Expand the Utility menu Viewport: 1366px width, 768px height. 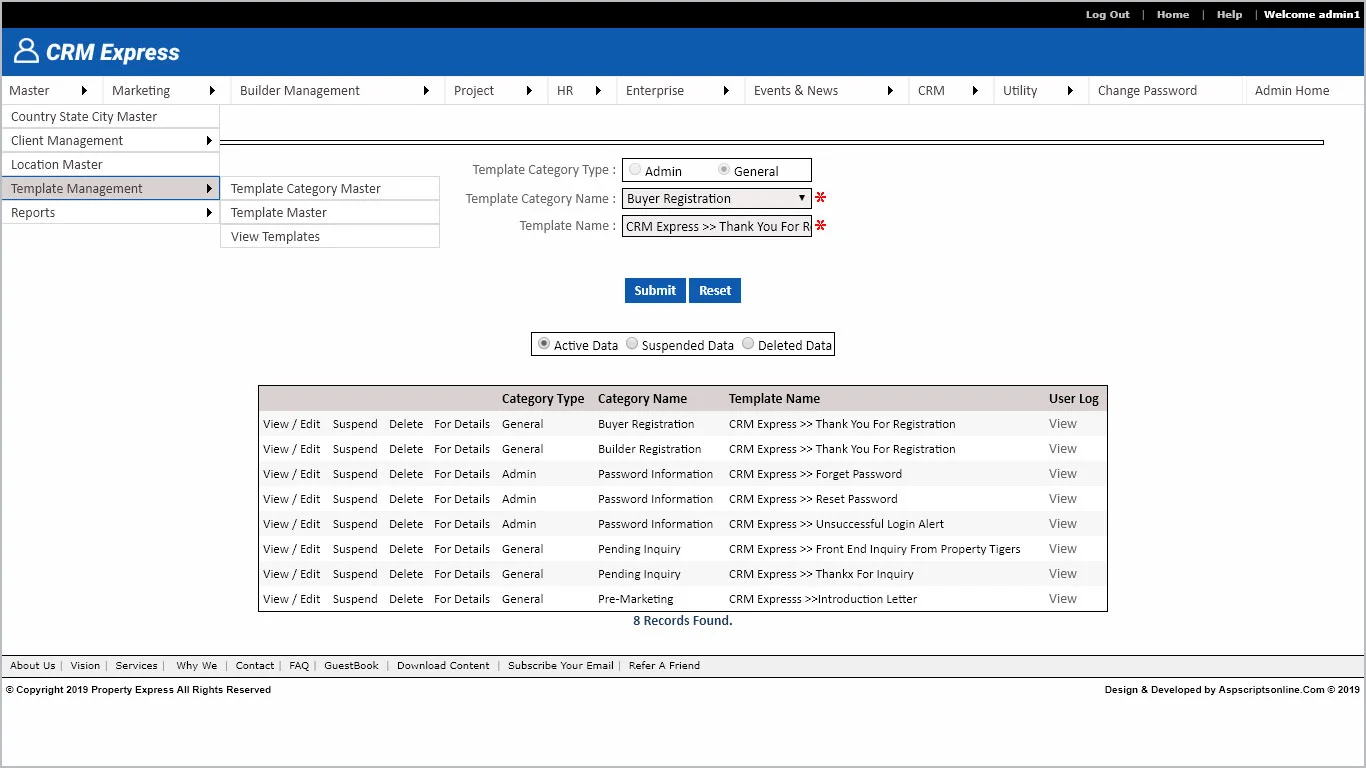click(x=1041, y=90)
